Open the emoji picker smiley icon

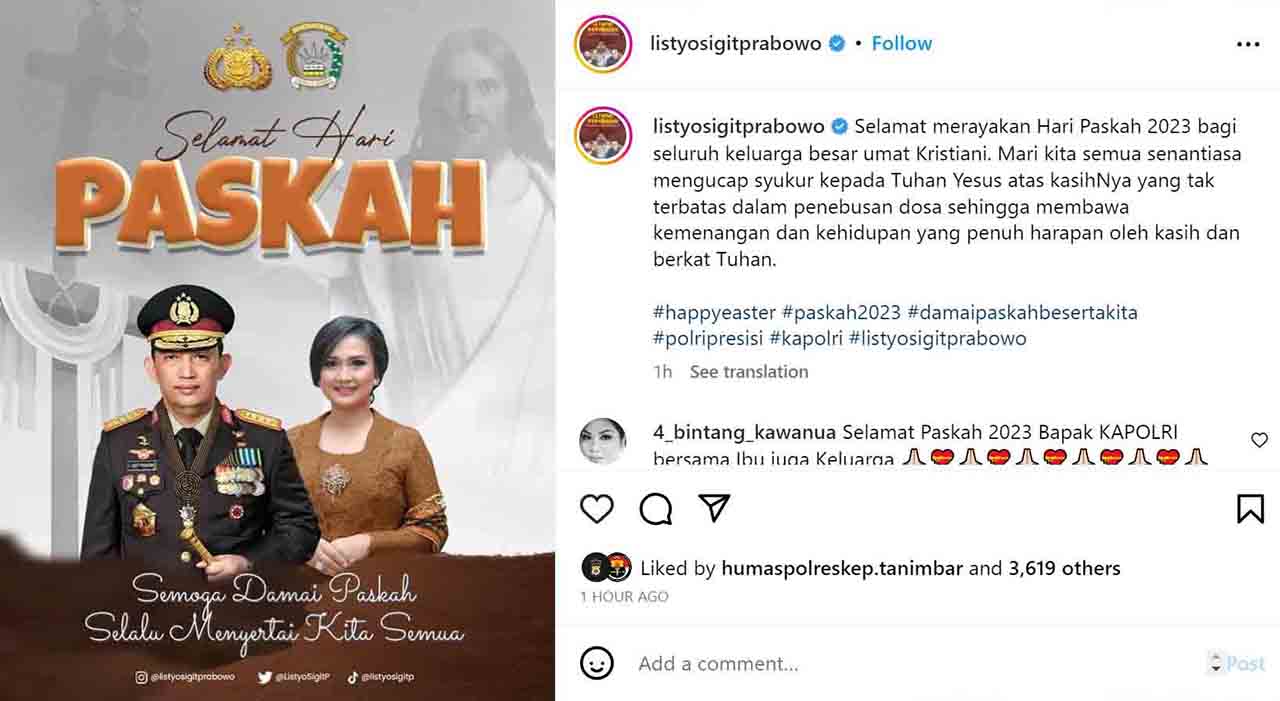coord(597,663)
